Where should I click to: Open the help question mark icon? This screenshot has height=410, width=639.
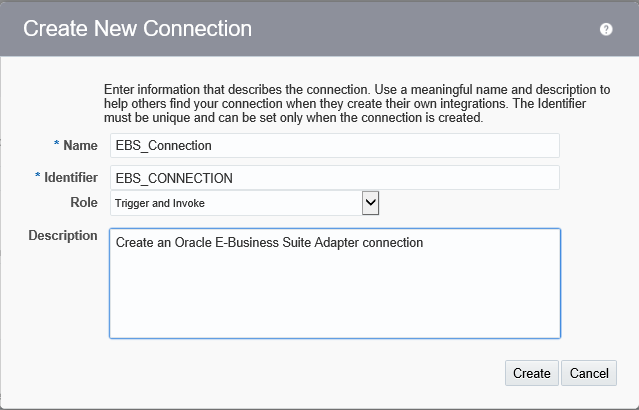606,29
